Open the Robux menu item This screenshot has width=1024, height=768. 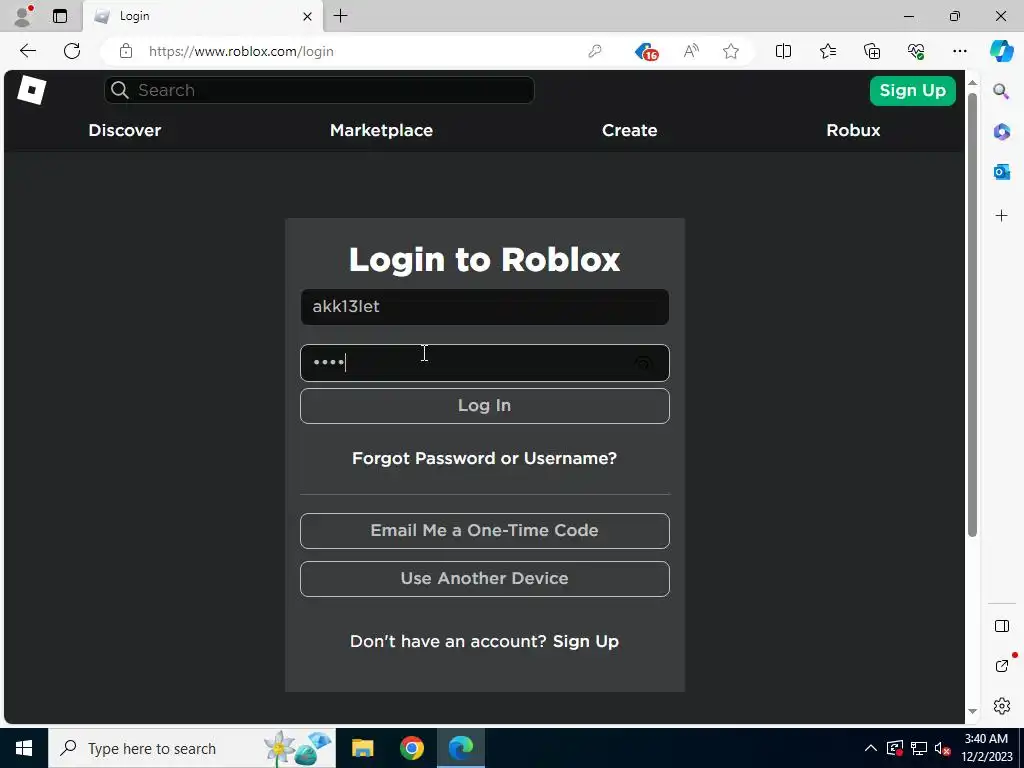coord(853,130)
